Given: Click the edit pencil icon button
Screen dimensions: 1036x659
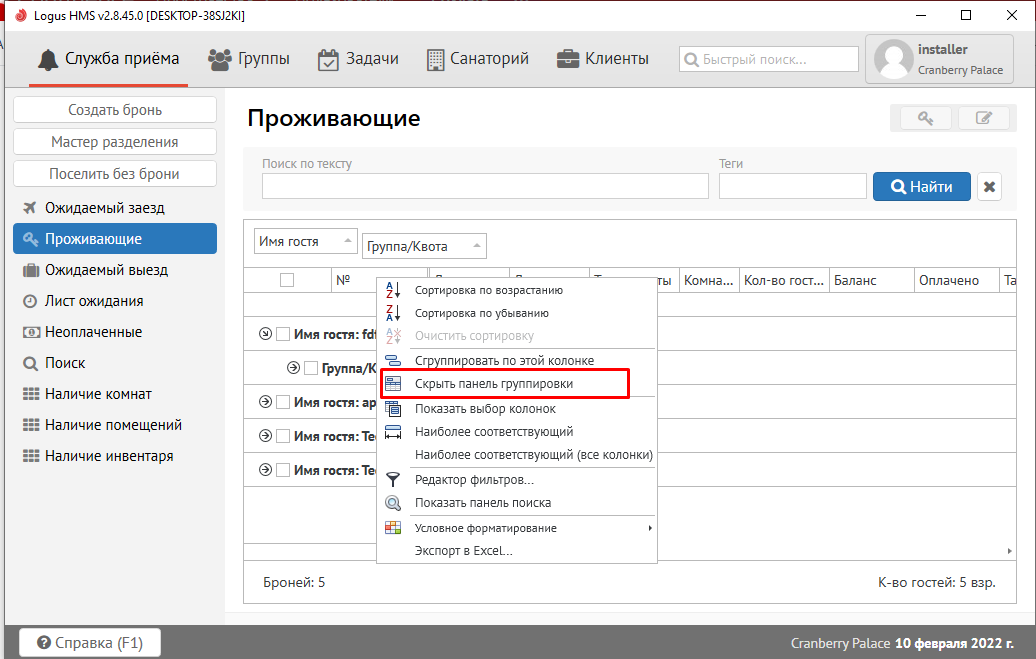Looking at the screenshot, I should pyautogui.click(x=983, y=118).
